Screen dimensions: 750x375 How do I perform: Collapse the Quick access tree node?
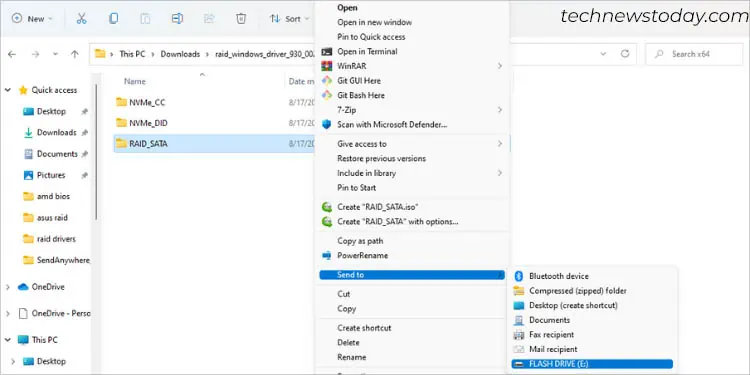click(8, 90)
